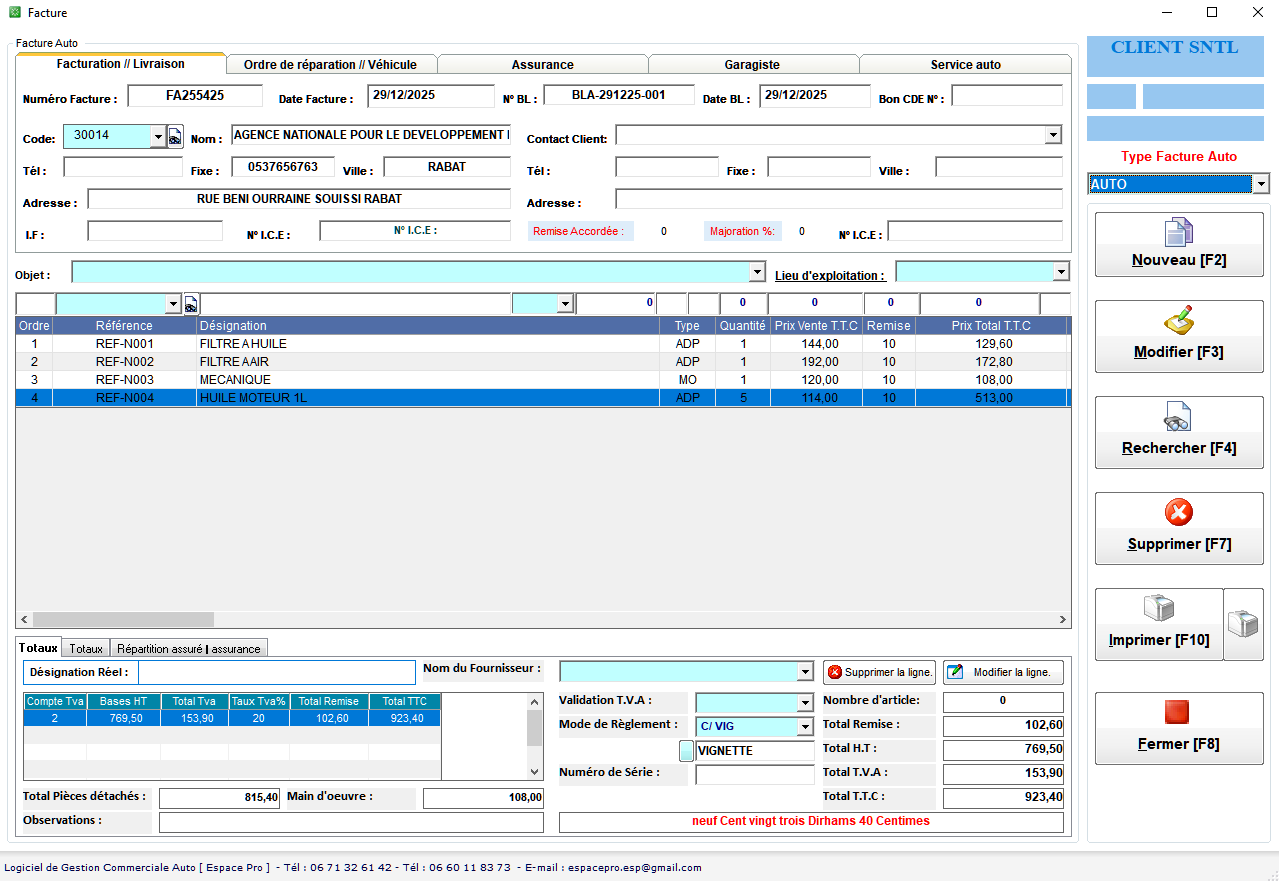
Task: Switch to the Assurance tab
Action: pyautogui.click(x=543, y=64)
